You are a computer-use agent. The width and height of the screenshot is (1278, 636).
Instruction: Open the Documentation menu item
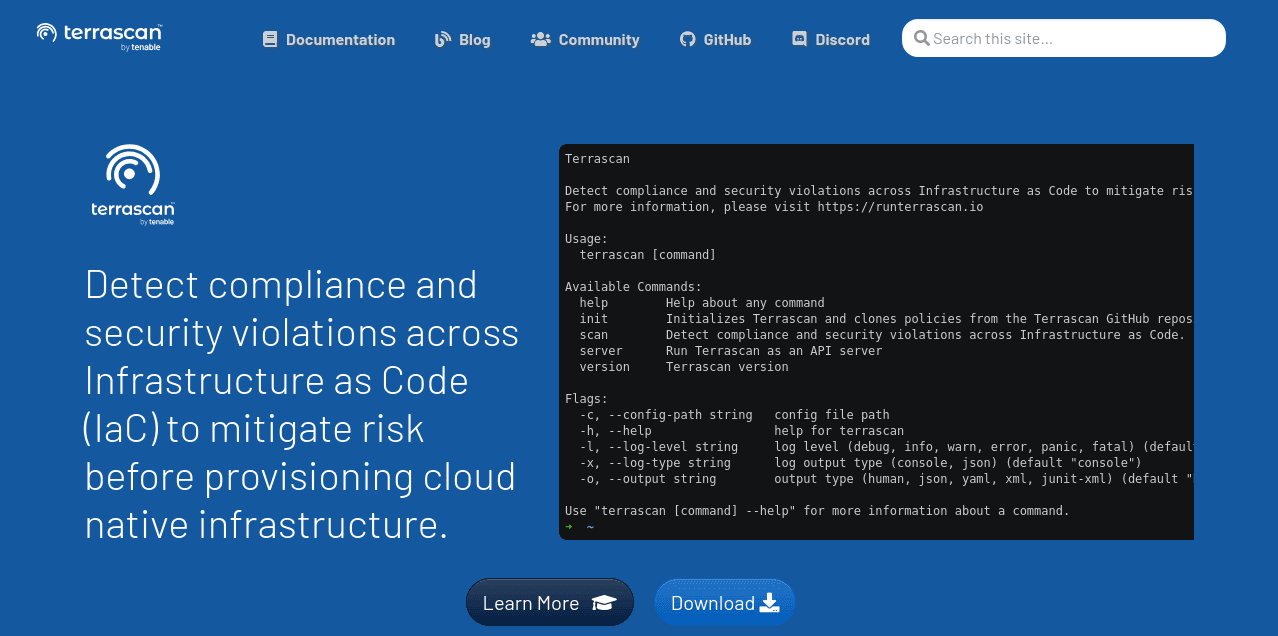(329, 40)
